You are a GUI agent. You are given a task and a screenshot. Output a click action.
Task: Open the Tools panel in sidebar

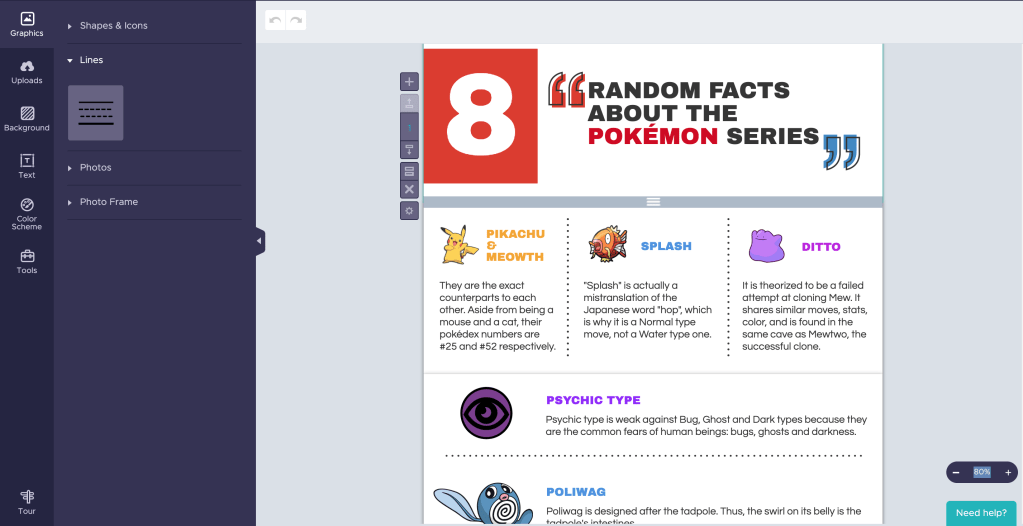[x=27, y=261]
